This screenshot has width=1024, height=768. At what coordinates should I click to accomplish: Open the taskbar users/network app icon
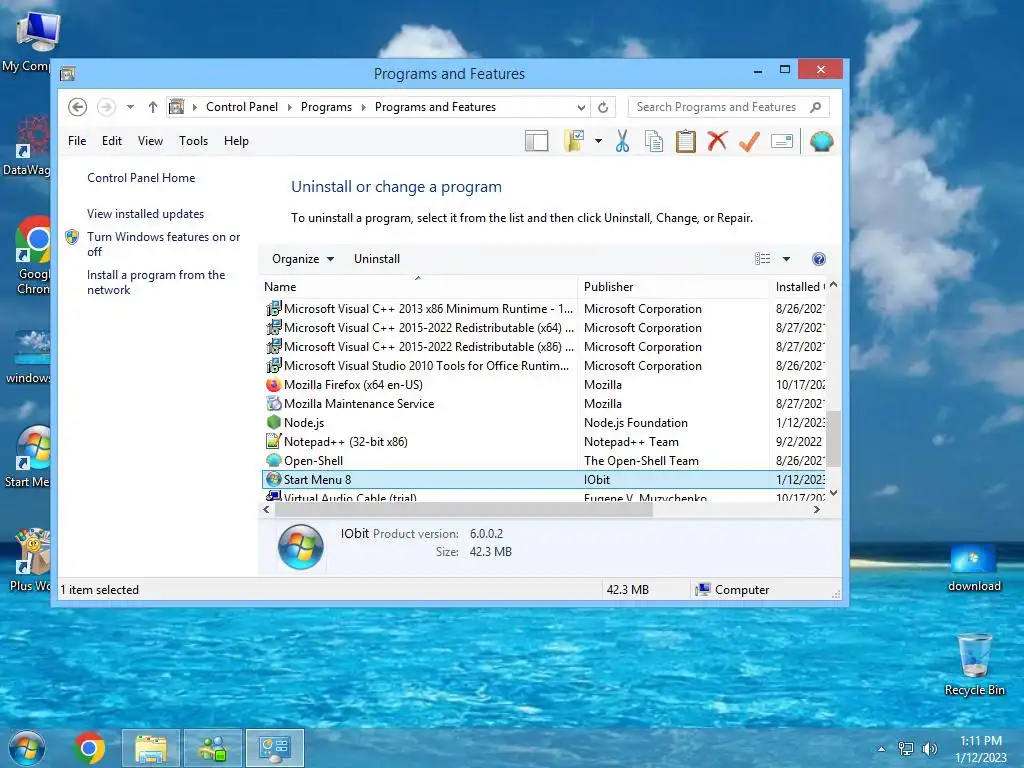coord(213,748)
